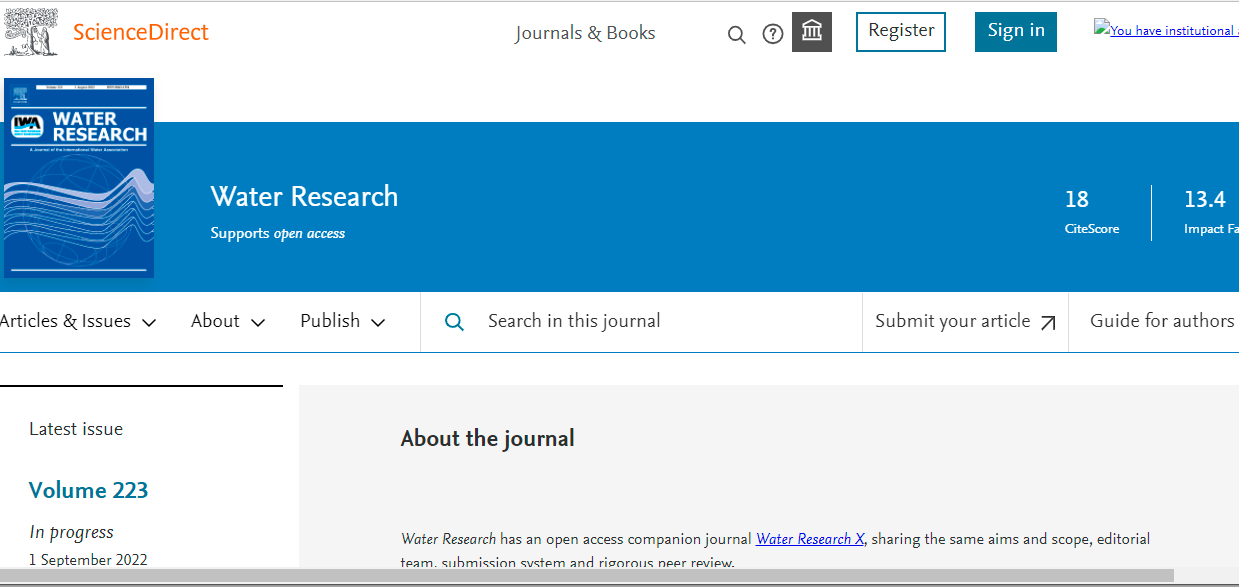Click the Register button

[x=900, y=31]
